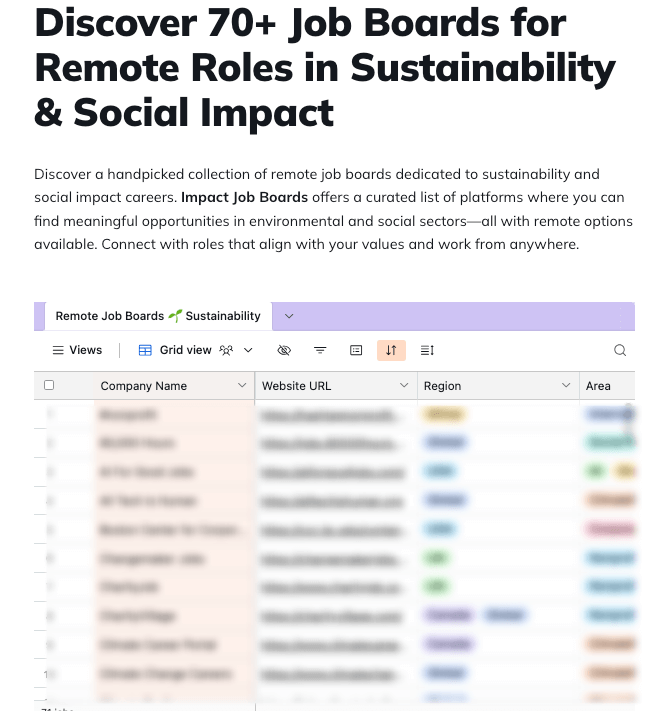The height and width of the screenshot is (711, 665).
Task: Expand the Grid view dropdown chevron
Action: [249, 350]
